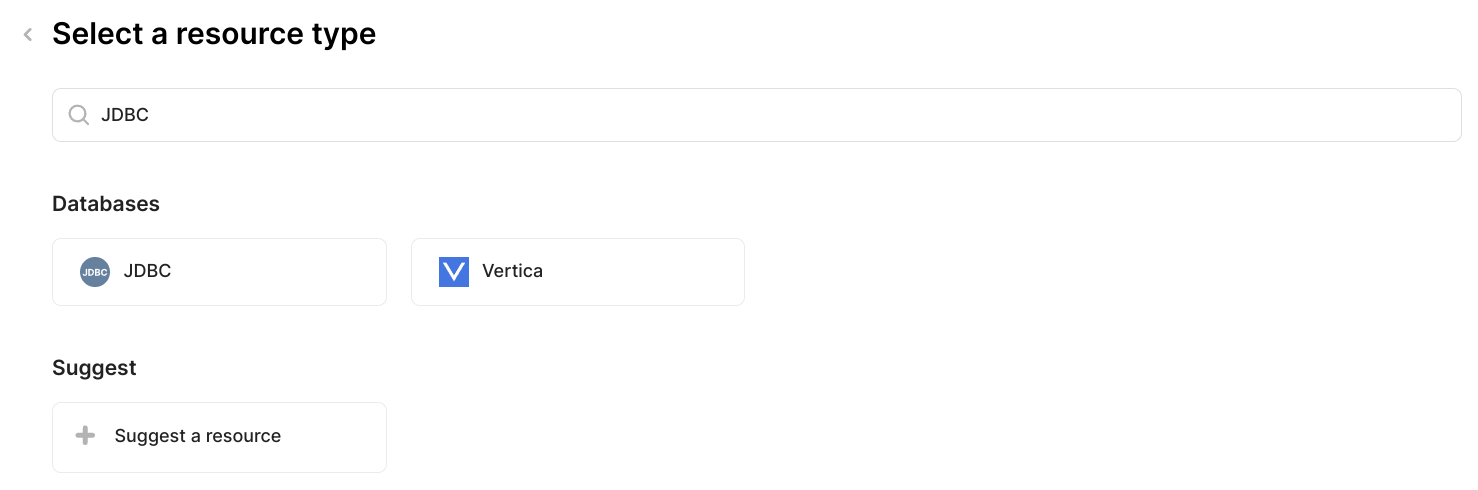Click blank area inside Suggest card right of text
Viewport: 1478px width, 490px height.
[x=335, y=437]
